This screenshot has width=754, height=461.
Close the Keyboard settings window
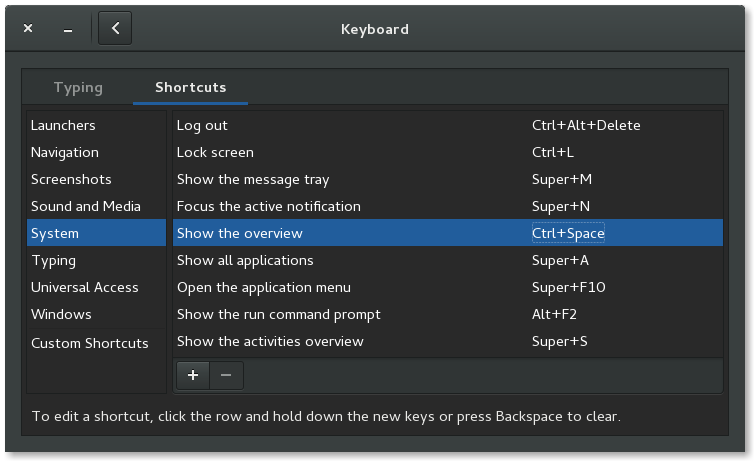[x=28, y=29]
